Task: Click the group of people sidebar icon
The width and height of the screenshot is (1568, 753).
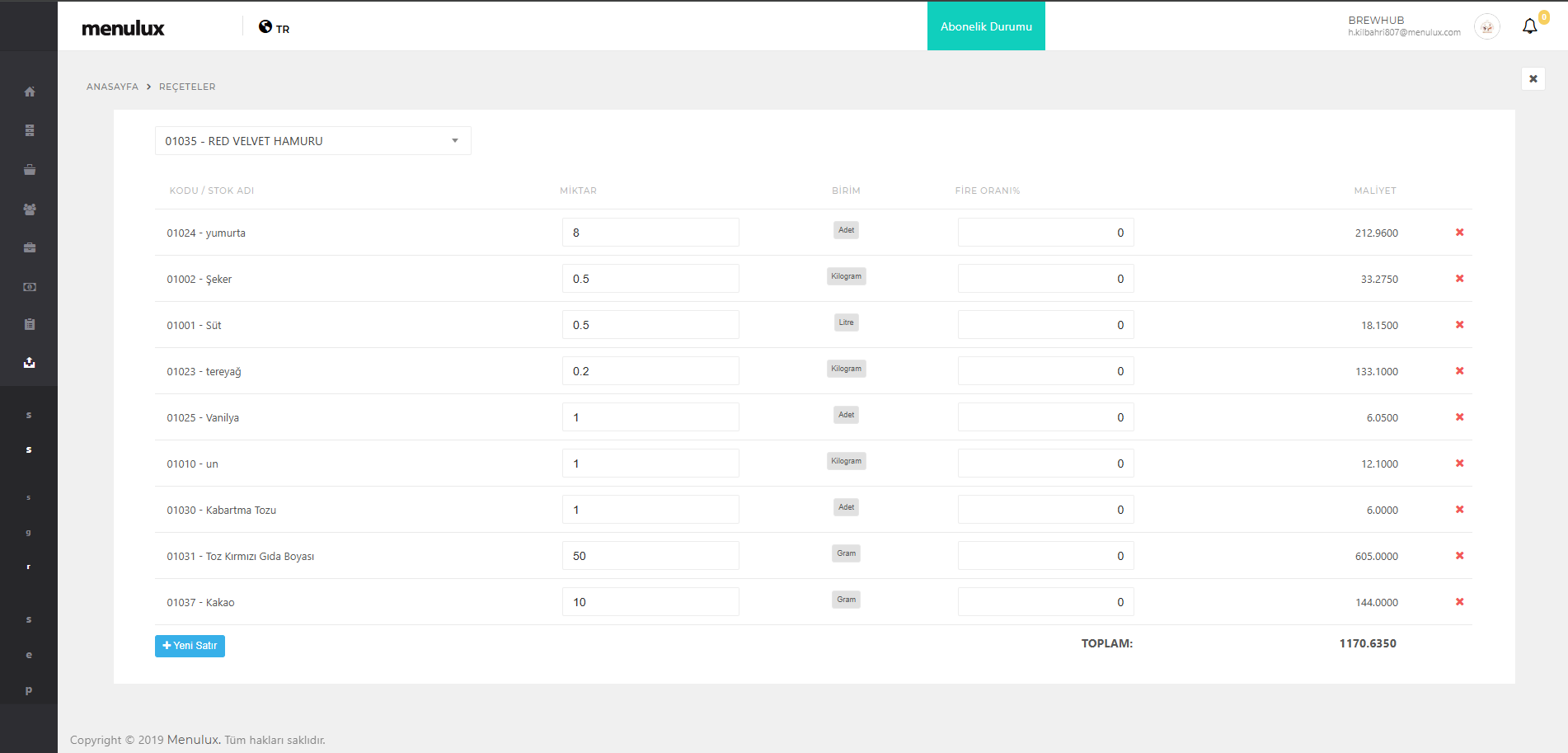Action: coord(30,209)
